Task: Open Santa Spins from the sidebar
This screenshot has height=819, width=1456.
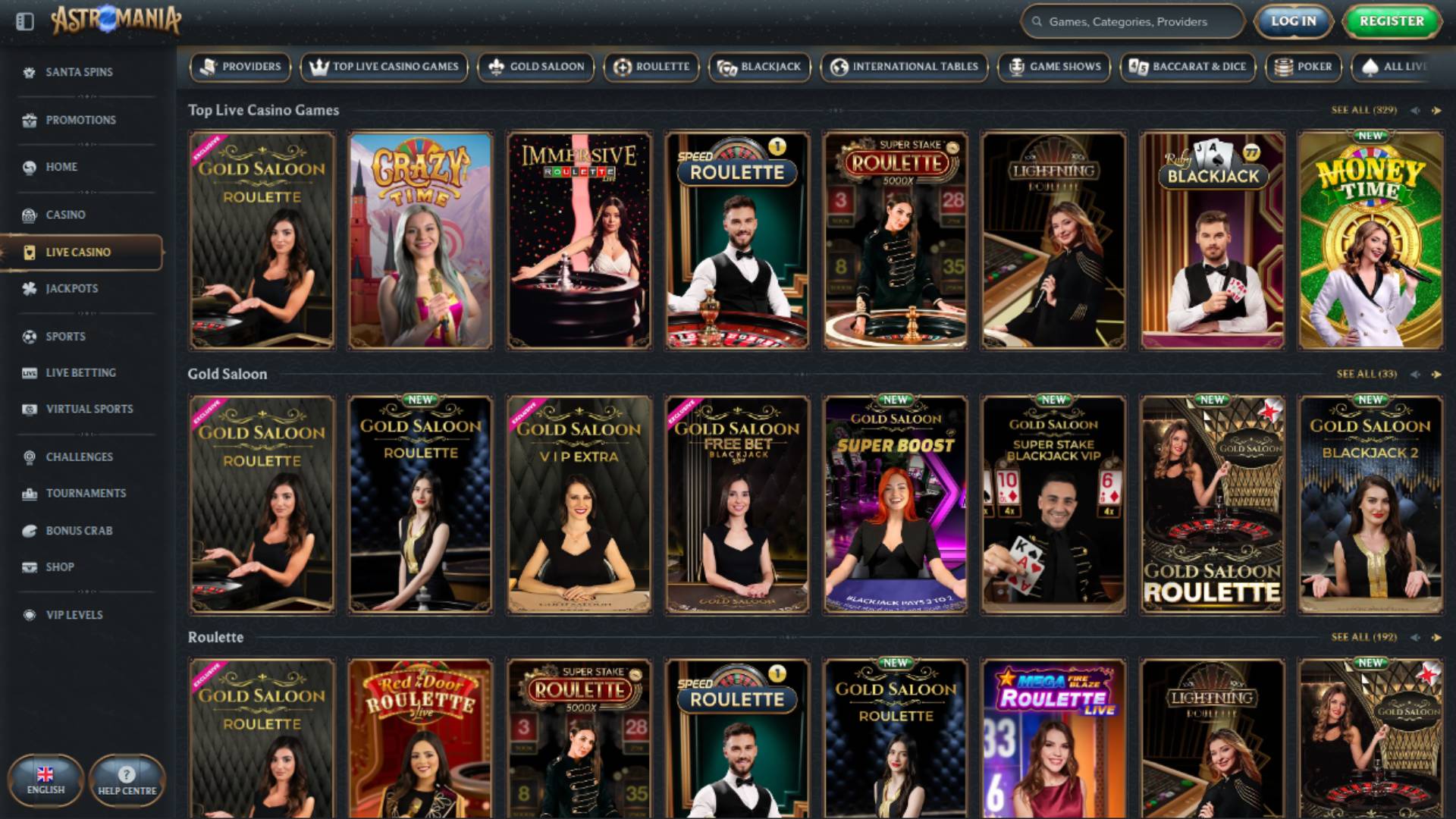Action: (80, 72)
